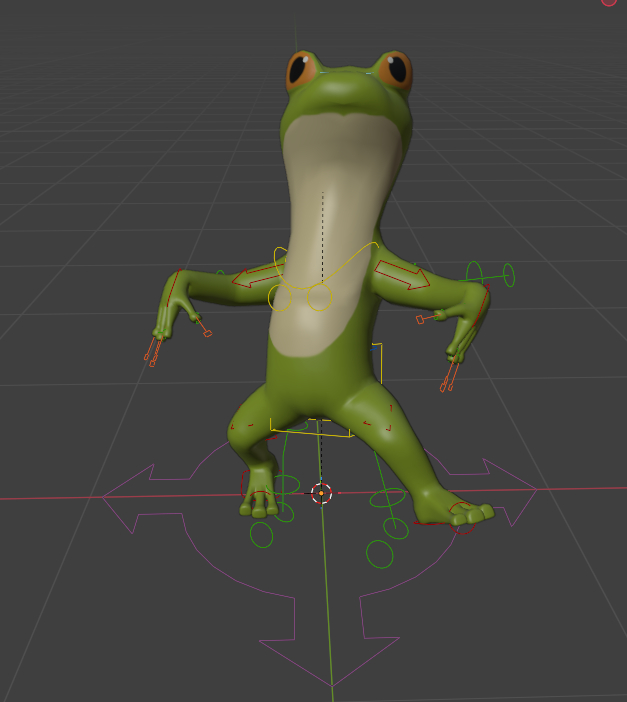Select the purple root arrow pointing down

(331, 662)
